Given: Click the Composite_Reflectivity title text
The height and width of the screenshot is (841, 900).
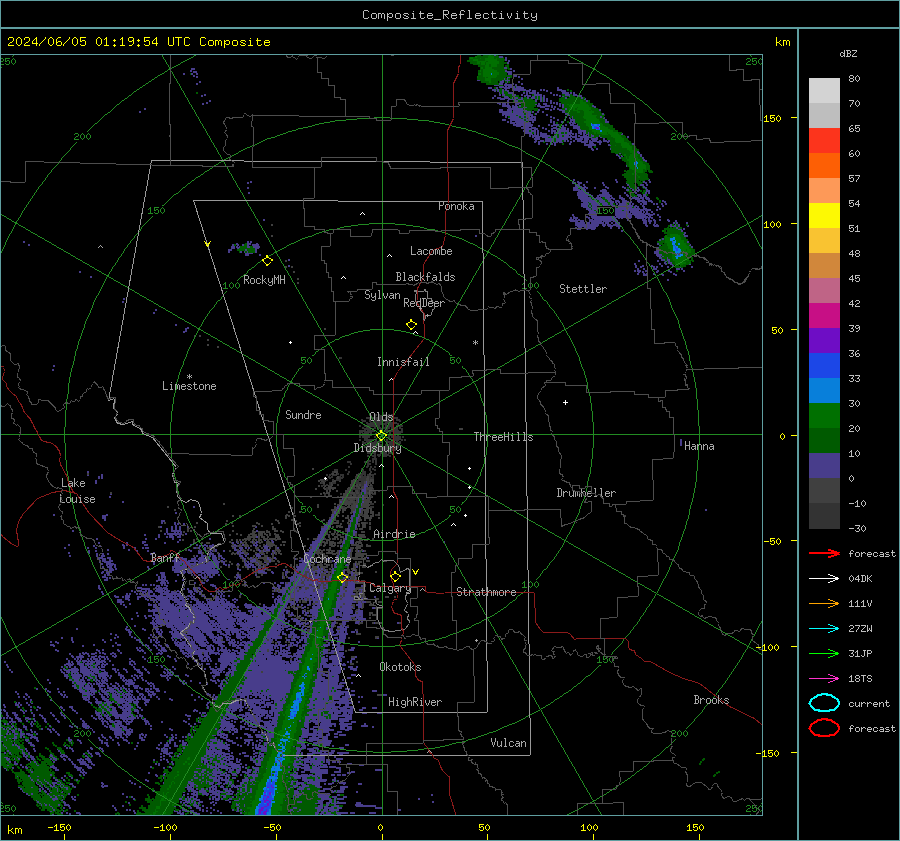Looking at the screenshot, I should pos(449,15).
